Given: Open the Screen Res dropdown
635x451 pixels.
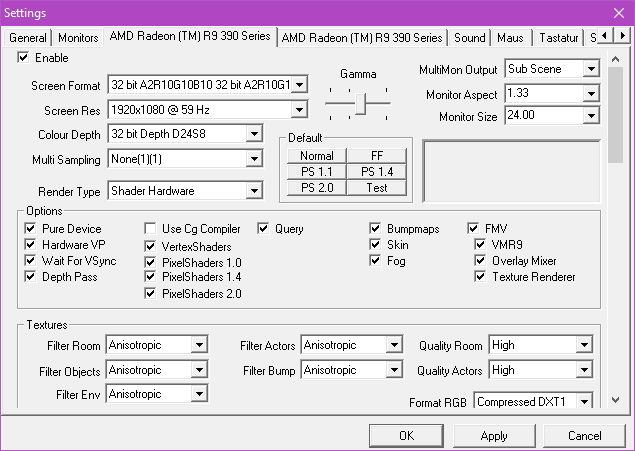Looking at the screenshot, I should pos(252,110).
